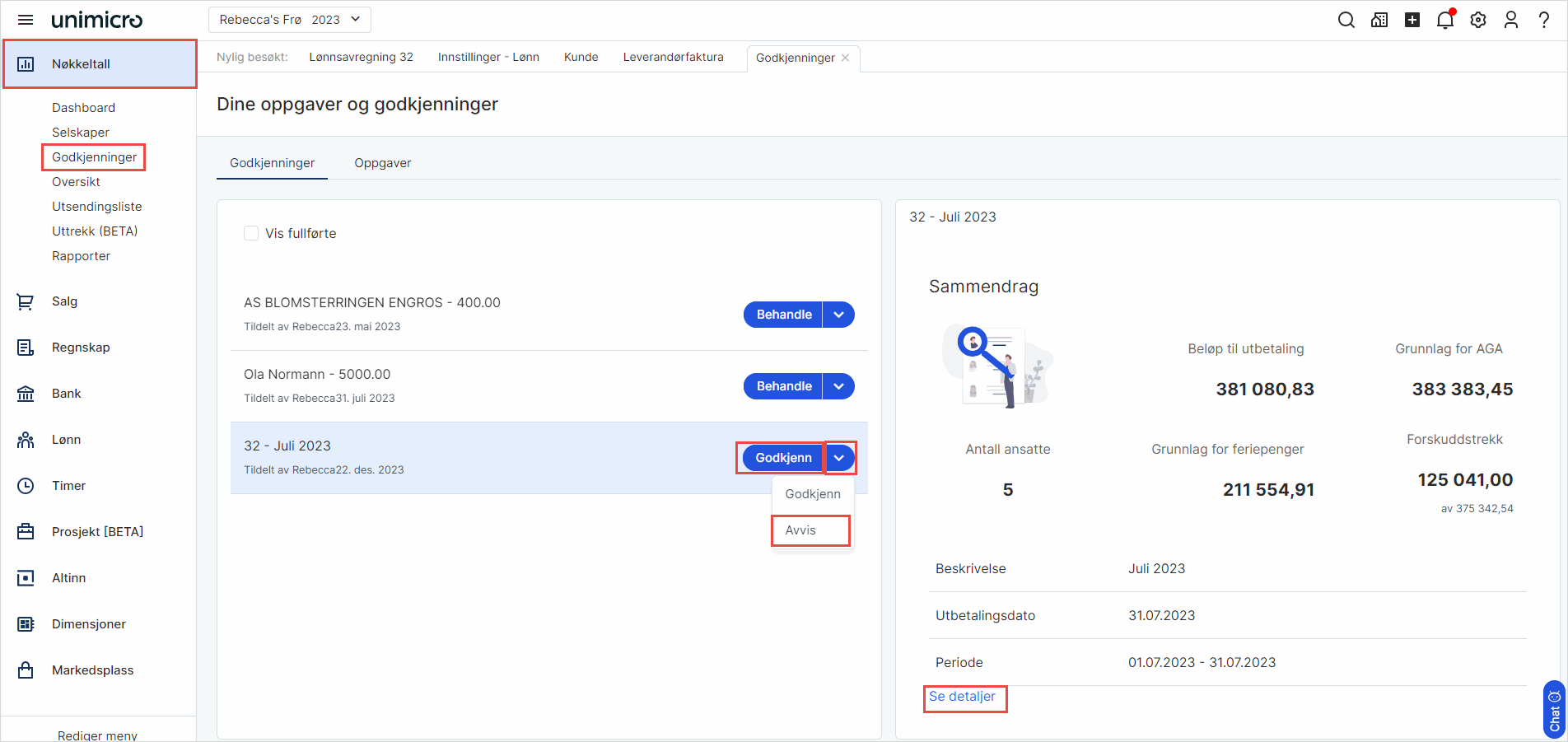Open the notifications bell
Screen dimensions: 1568x742
pos(1445,20)
